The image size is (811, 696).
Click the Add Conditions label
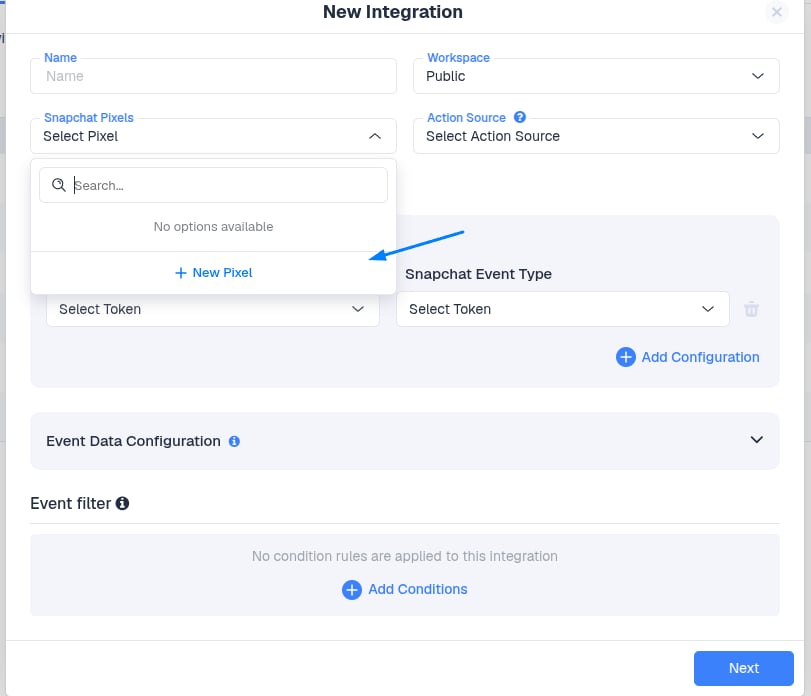417,589
